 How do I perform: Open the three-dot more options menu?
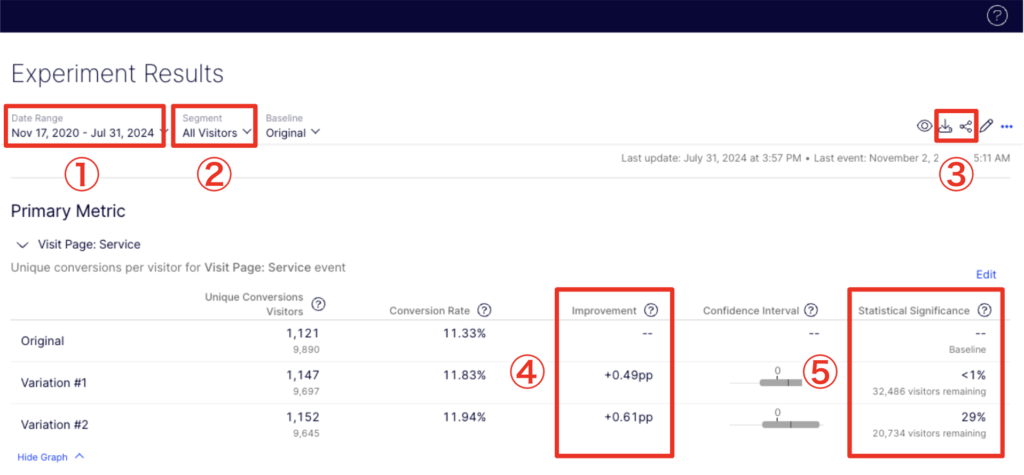click(x=1007, y=126)
